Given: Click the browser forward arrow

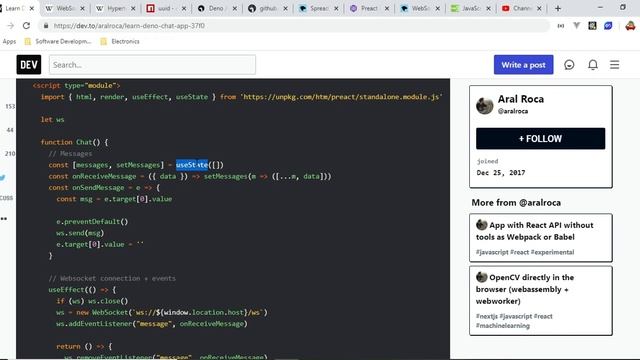Looking at the screenshot, I should click(x=10, y=26).
